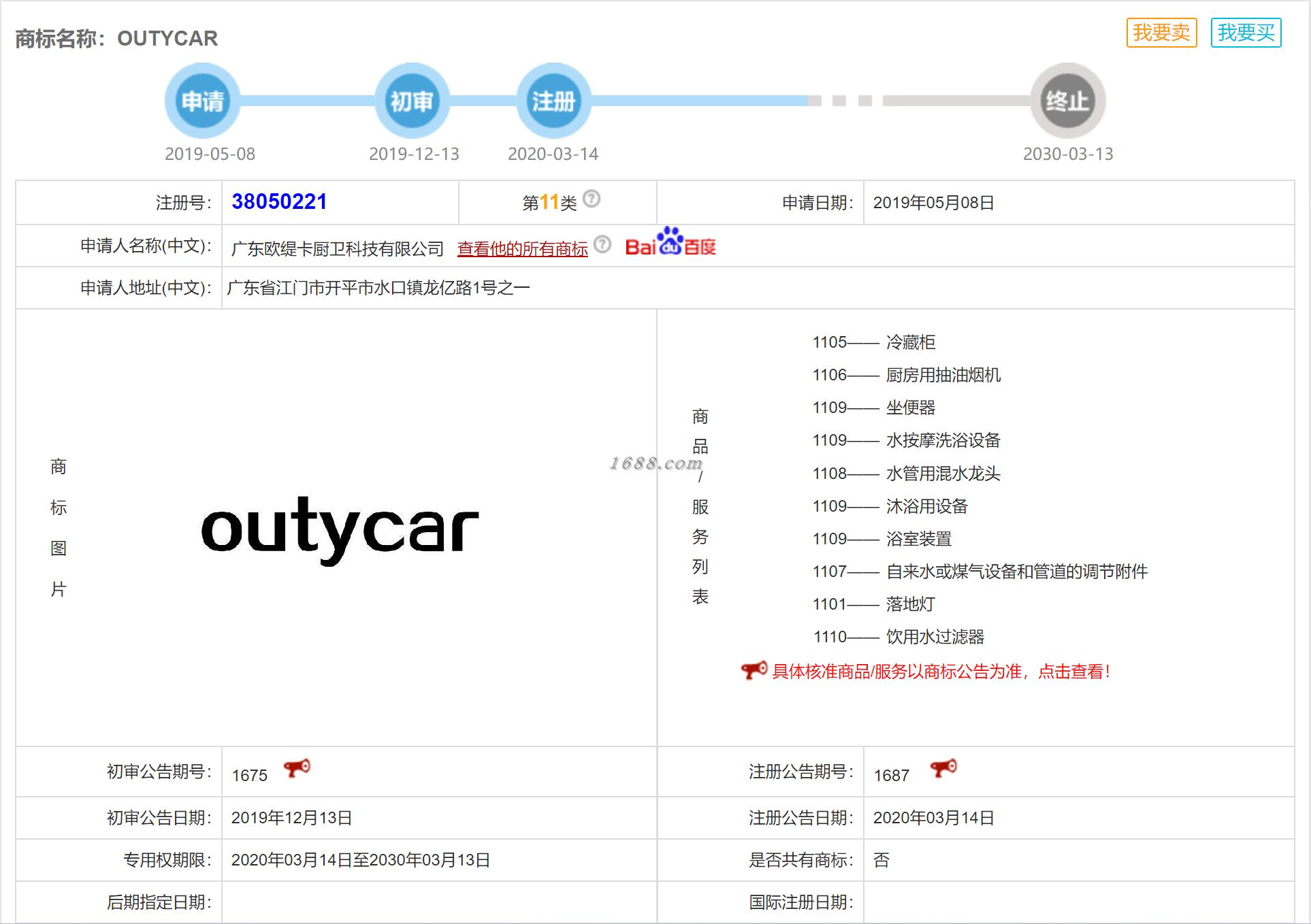Click timeline date 2019-12-13

414,154
